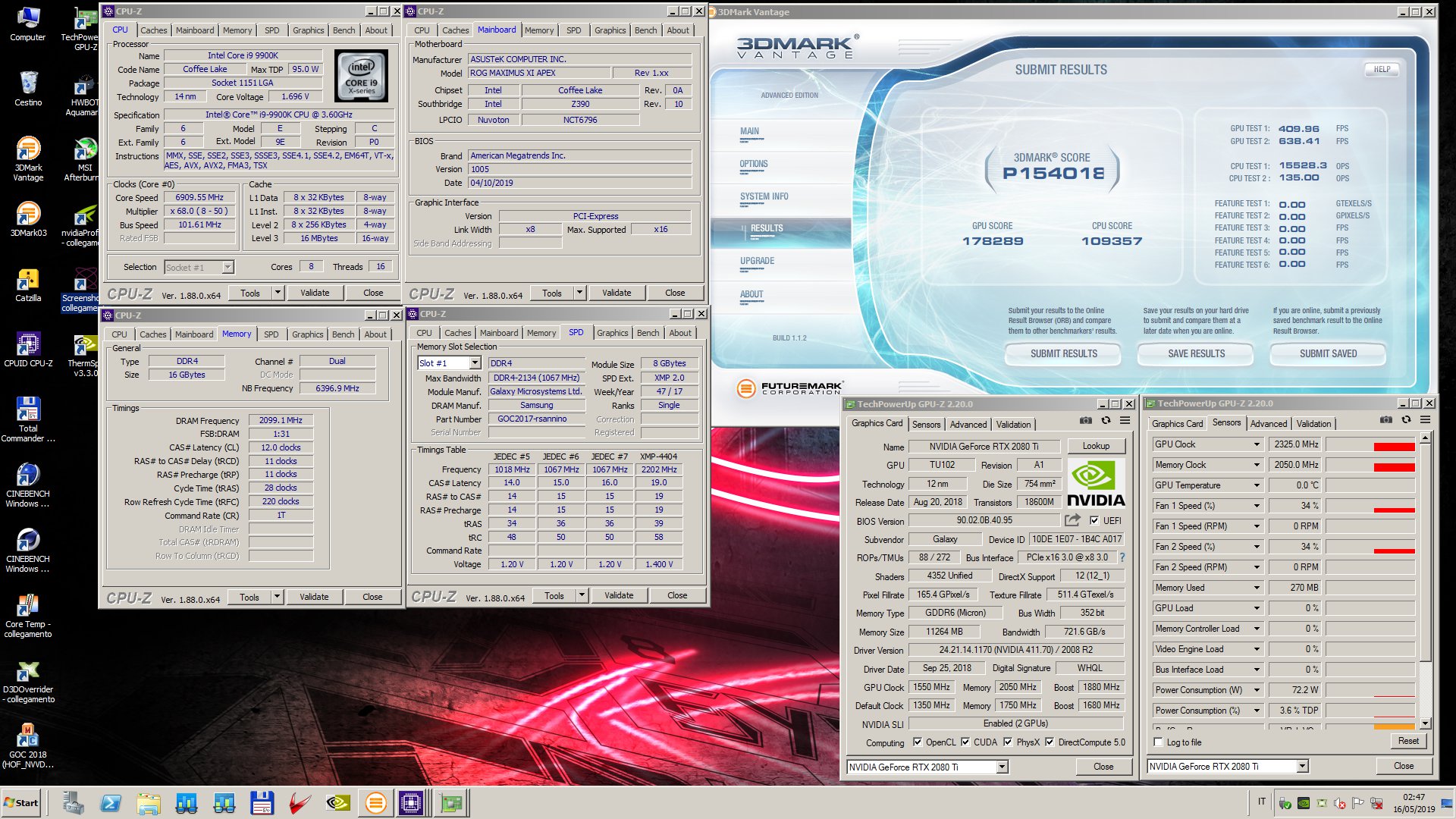
Task: Expand Memory Clock sensor dropdown
Action: click(x=1257, y=465)
